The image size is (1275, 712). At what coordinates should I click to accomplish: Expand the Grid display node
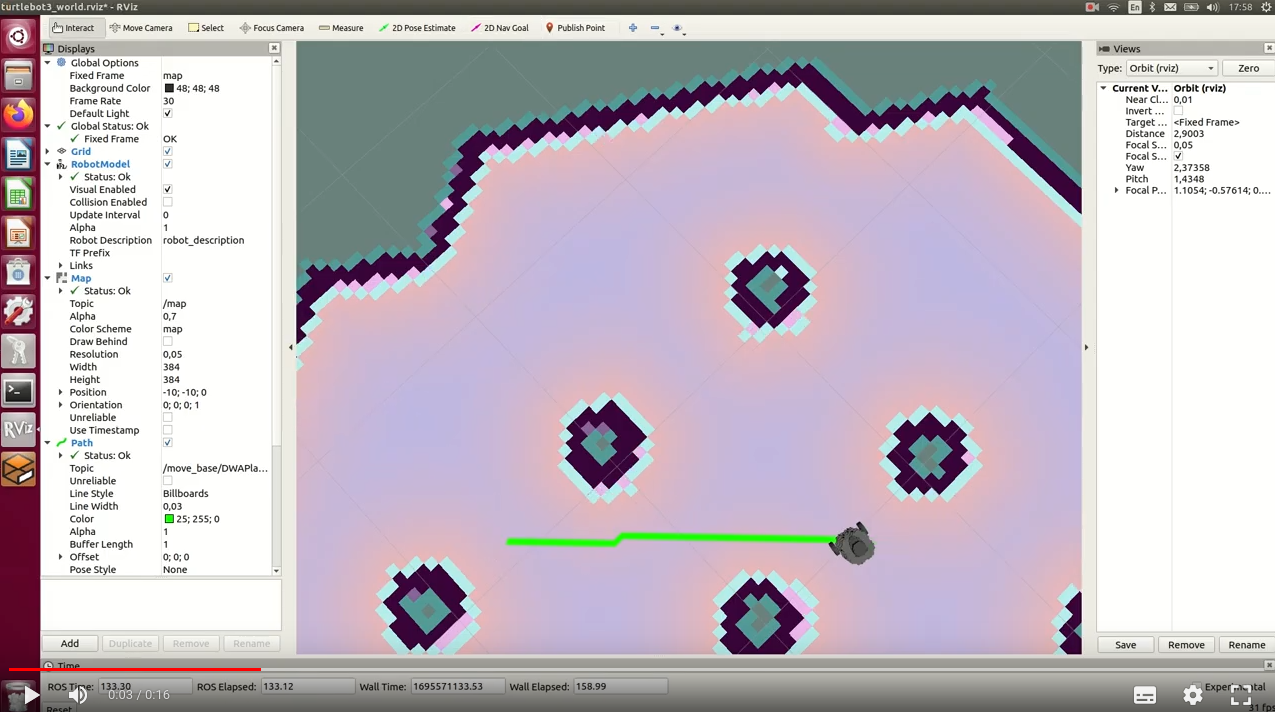(x=47, y=152)
